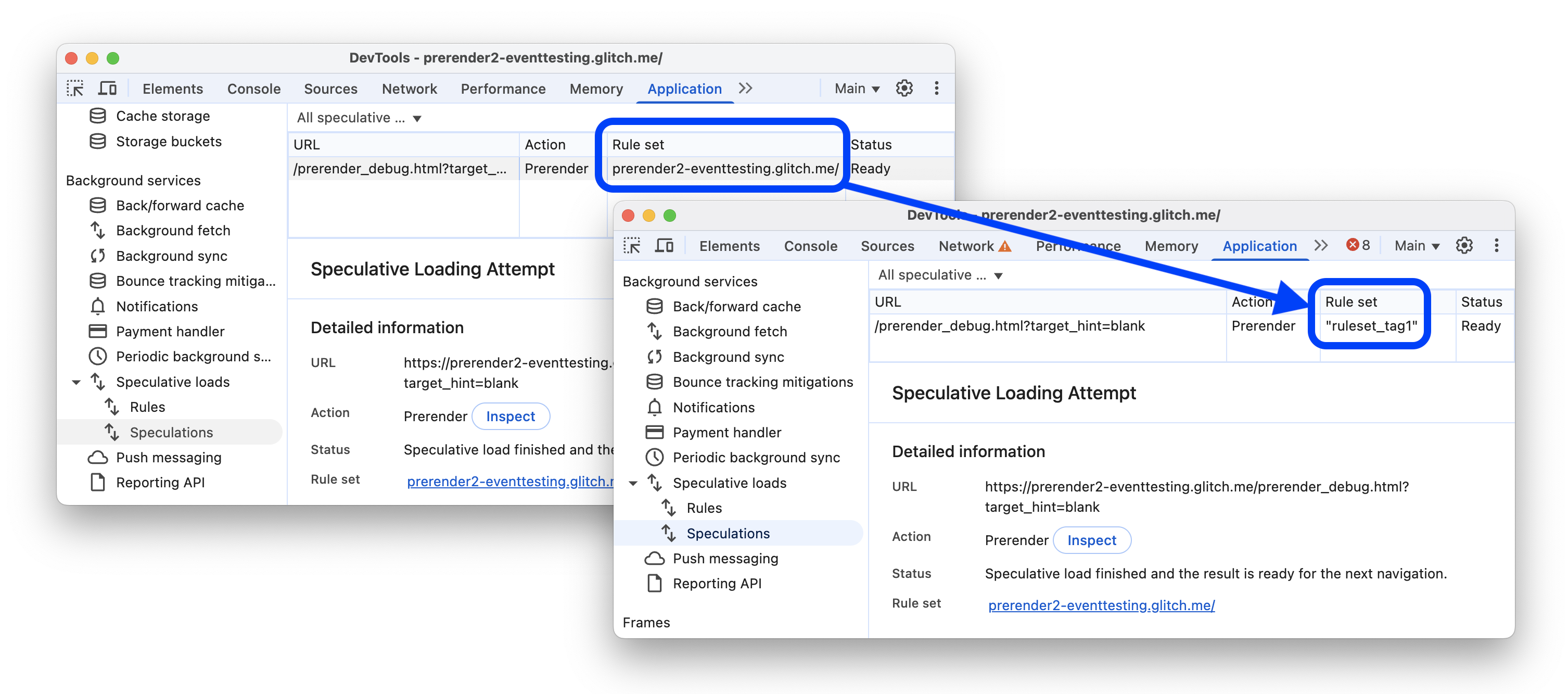Screen dimensions: 1568x694
Task: Open the Main target dropdown
Action: click(x=1417, y=245)
